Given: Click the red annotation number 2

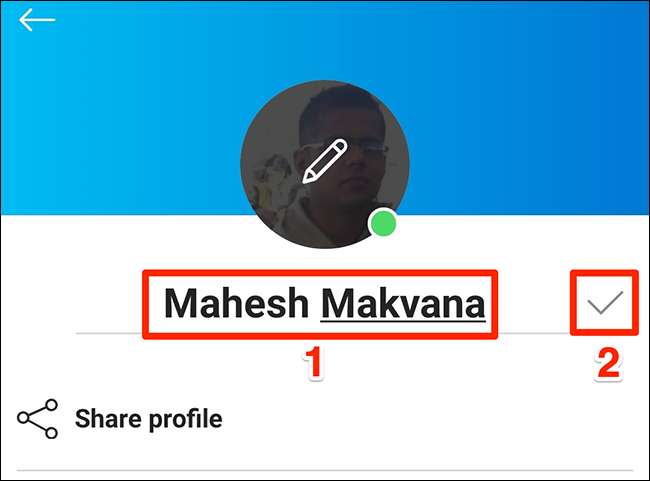Looking at the screenshot, I should (x=608, y=364).
